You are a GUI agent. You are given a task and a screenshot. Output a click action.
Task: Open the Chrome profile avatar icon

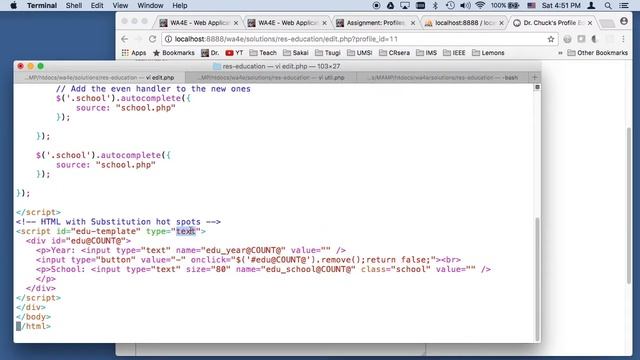click(x=624, y=22)
